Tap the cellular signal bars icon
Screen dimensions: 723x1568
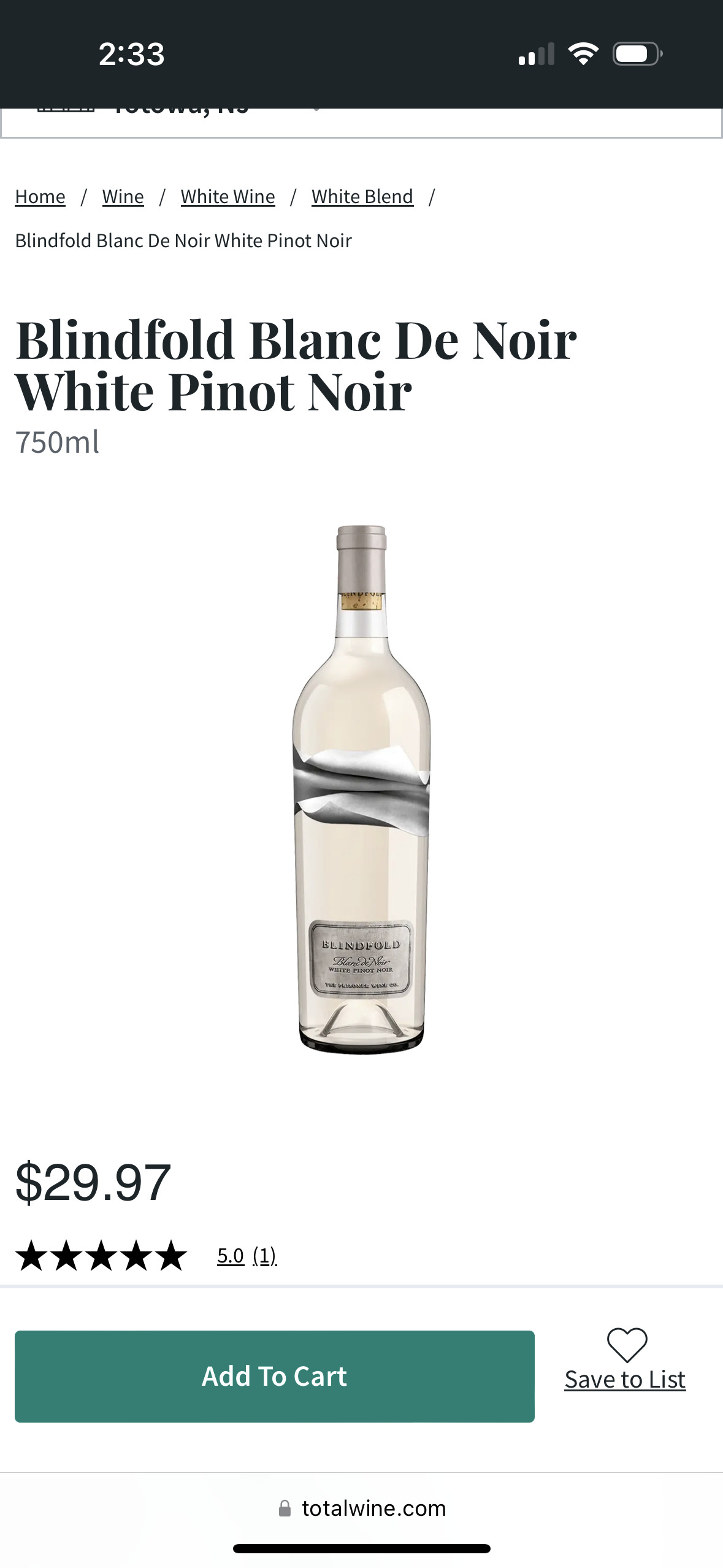click(x=536, y=54)
